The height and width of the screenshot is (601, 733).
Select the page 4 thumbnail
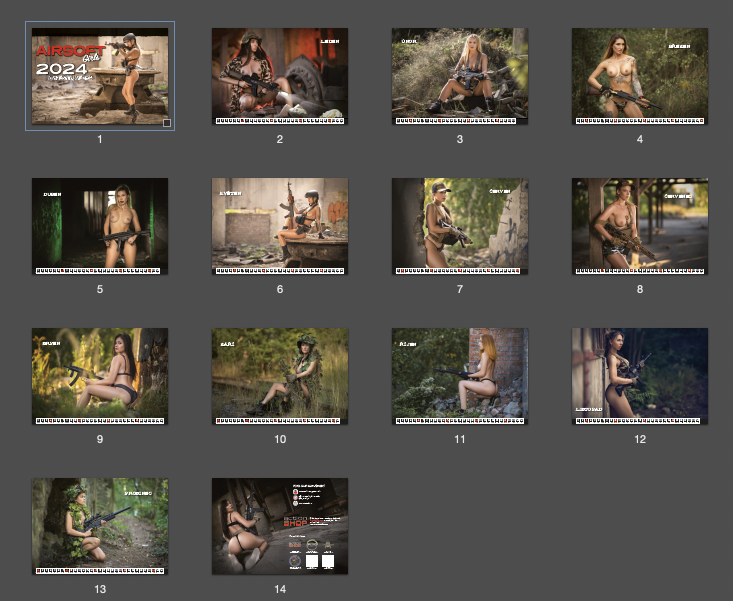[x=640, y=76]
